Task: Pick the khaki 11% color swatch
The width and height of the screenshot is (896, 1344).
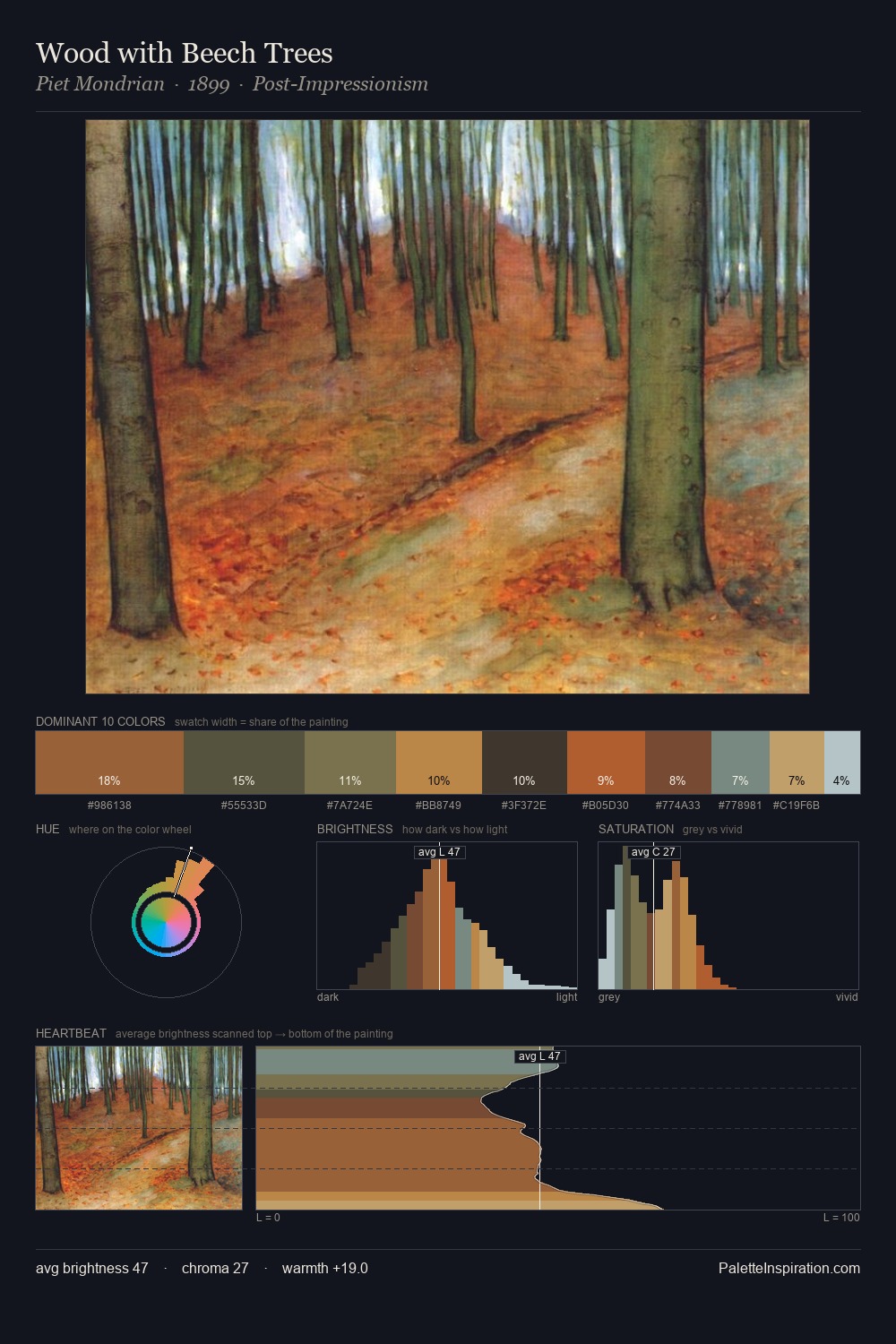Action: click(350, 762)
